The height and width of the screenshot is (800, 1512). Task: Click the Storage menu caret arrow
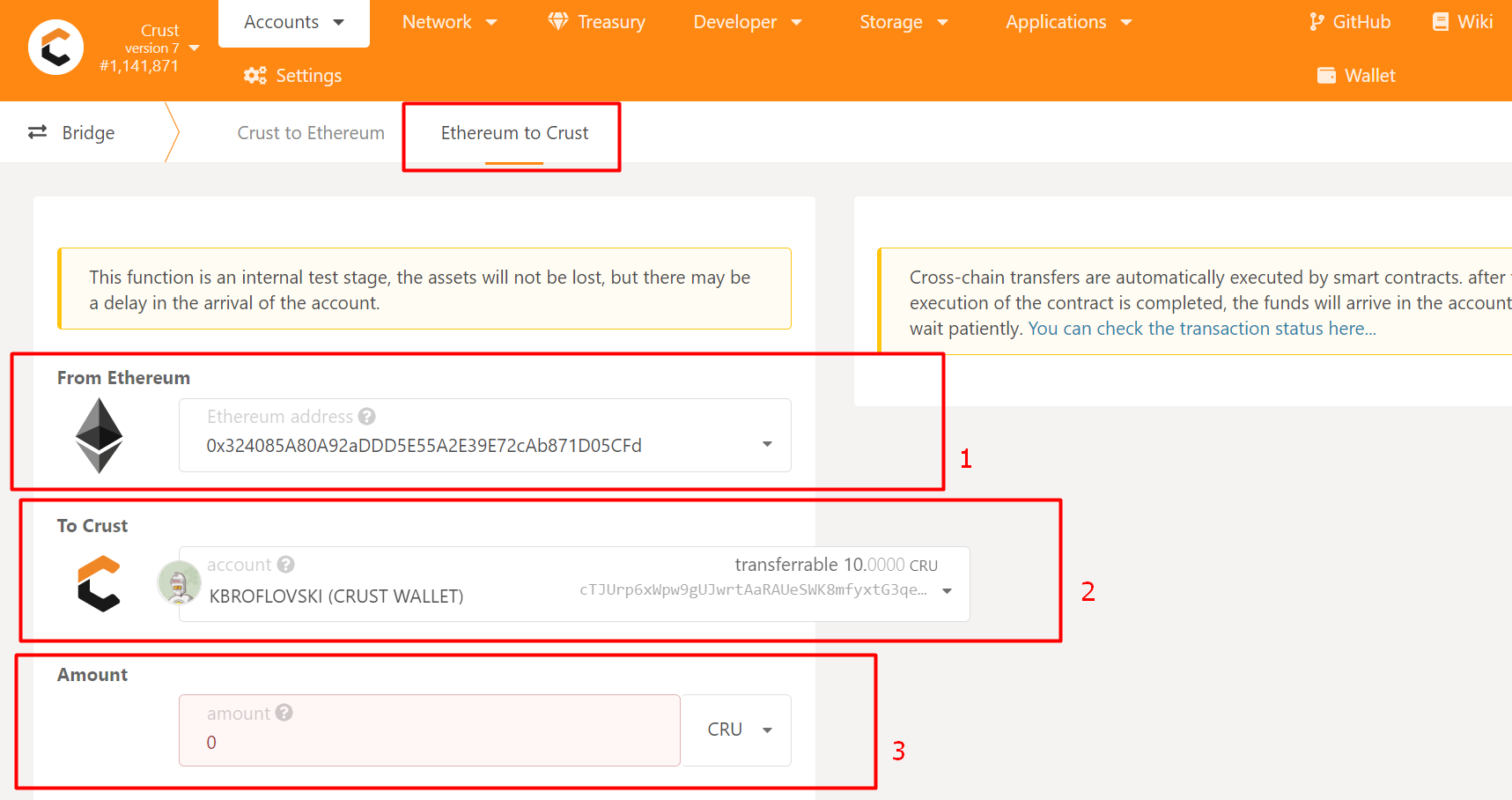point(943,23)
